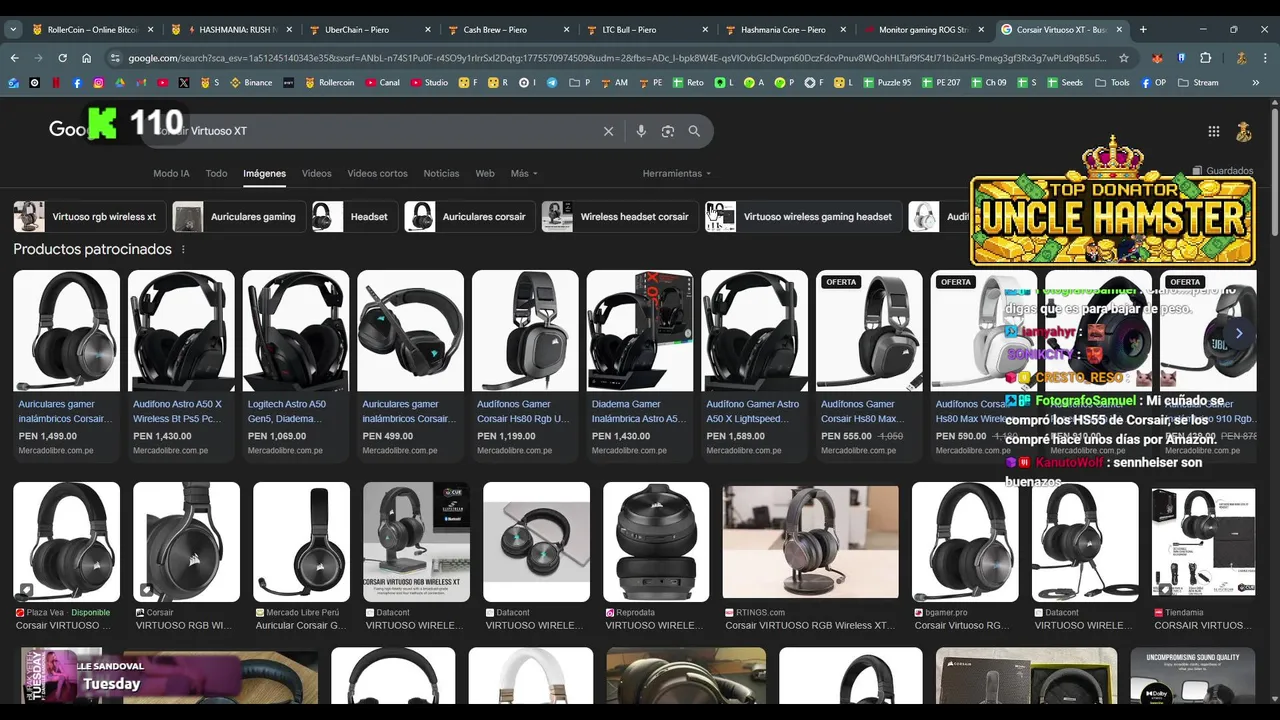Viewport: 1280px width, 720px height.
Task: View site information icon in address bar
Action: click(113, 58)
